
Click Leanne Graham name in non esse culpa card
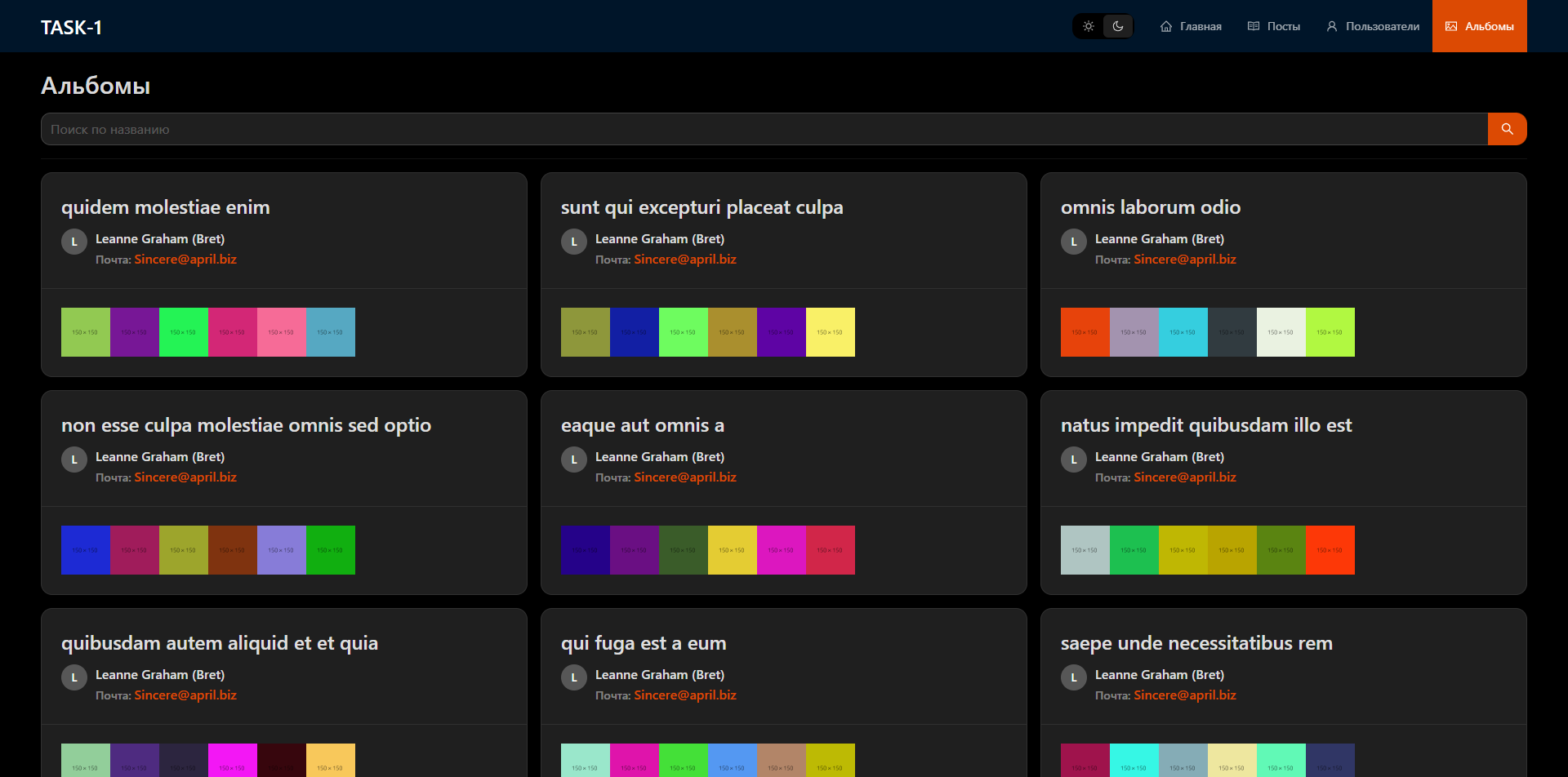[x=160, y=457]
